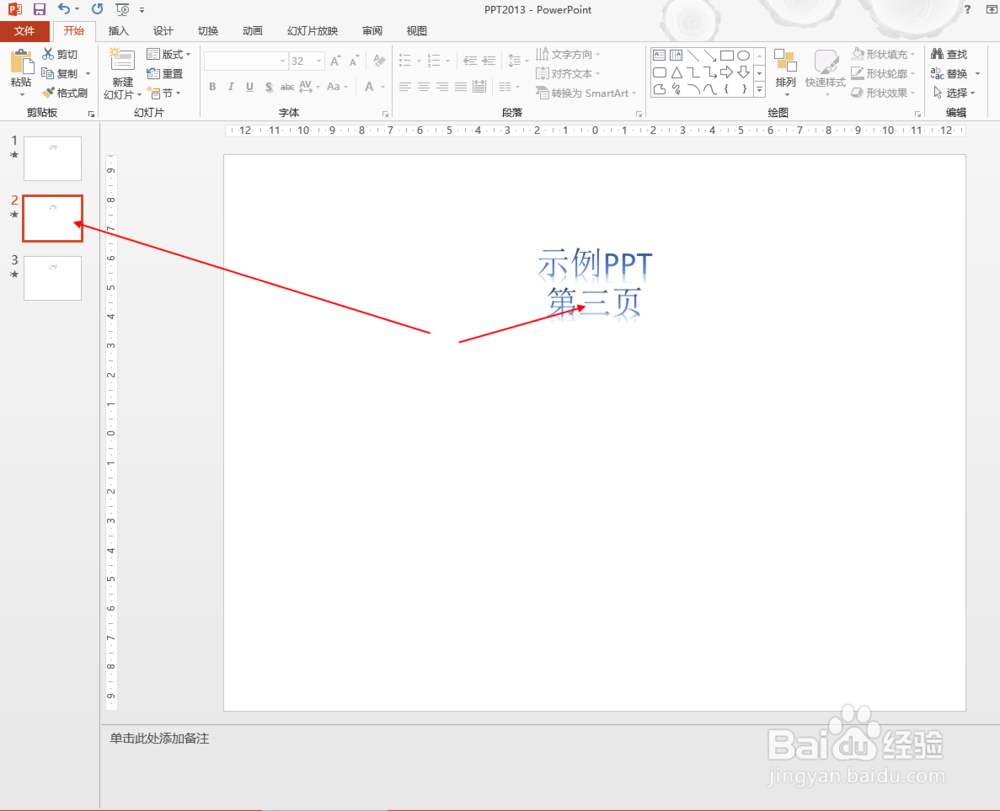Image resolution: width=1000 pixels, height=811 pixels.
Task: Open the font name dropdown
Action: pyautogui.click(x=283, y=61)
